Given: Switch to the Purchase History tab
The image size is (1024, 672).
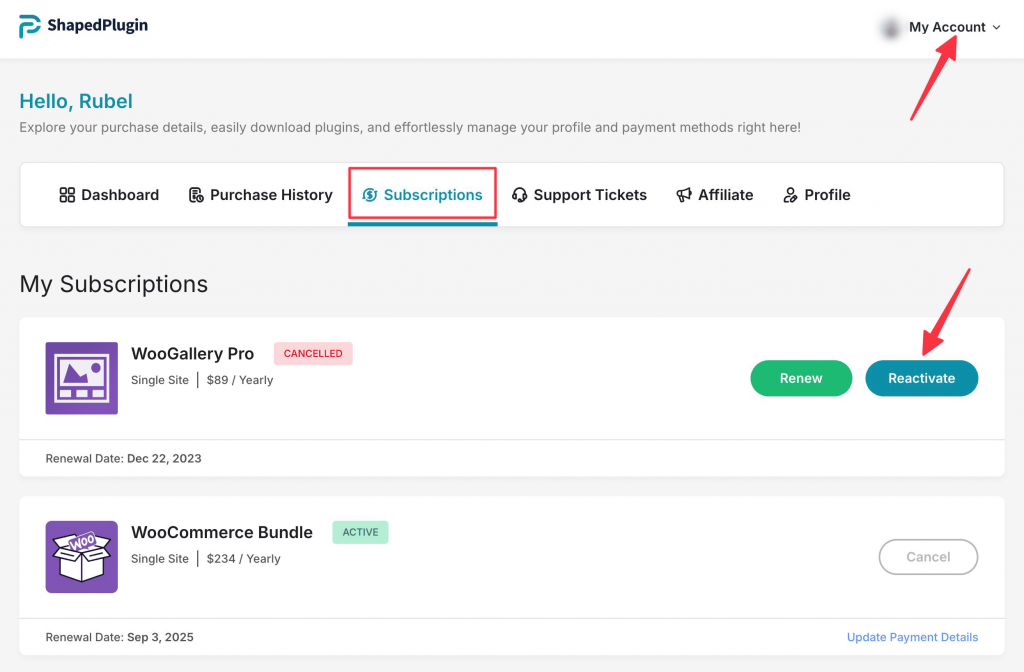Looking at the screenshot, I should coord(261,195).
